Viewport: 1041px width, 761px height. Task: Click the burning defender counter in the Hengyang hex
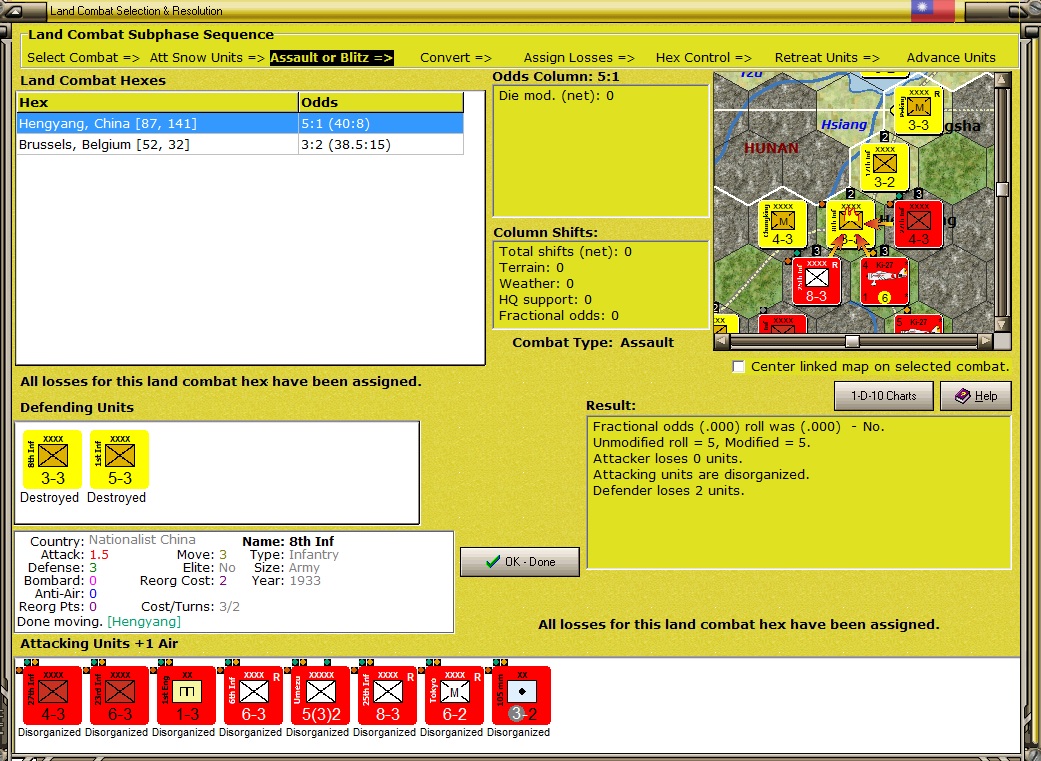point(850,224)
